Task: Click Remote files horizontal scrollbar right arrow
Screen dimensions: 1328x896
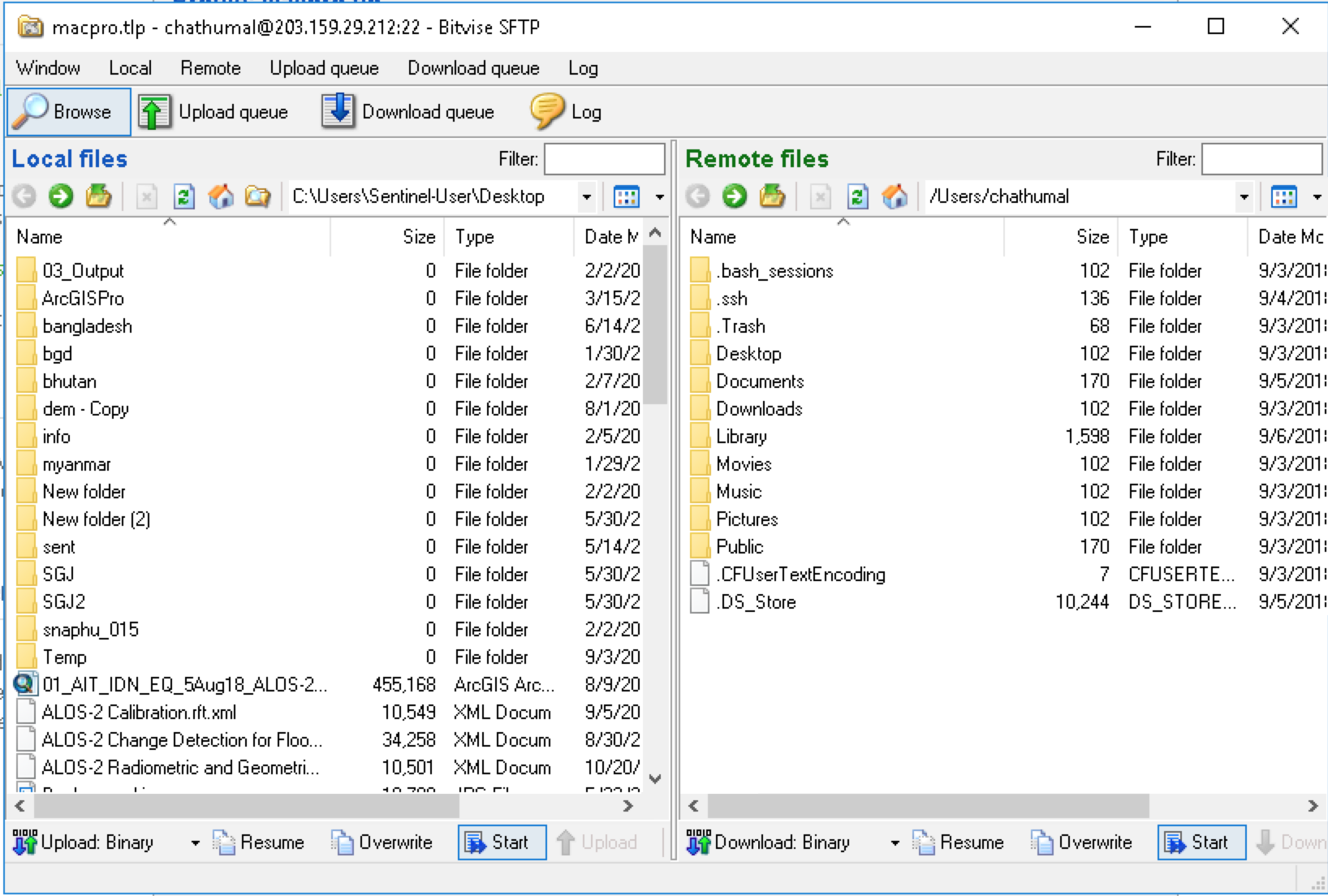Action: pos(1313,806)
